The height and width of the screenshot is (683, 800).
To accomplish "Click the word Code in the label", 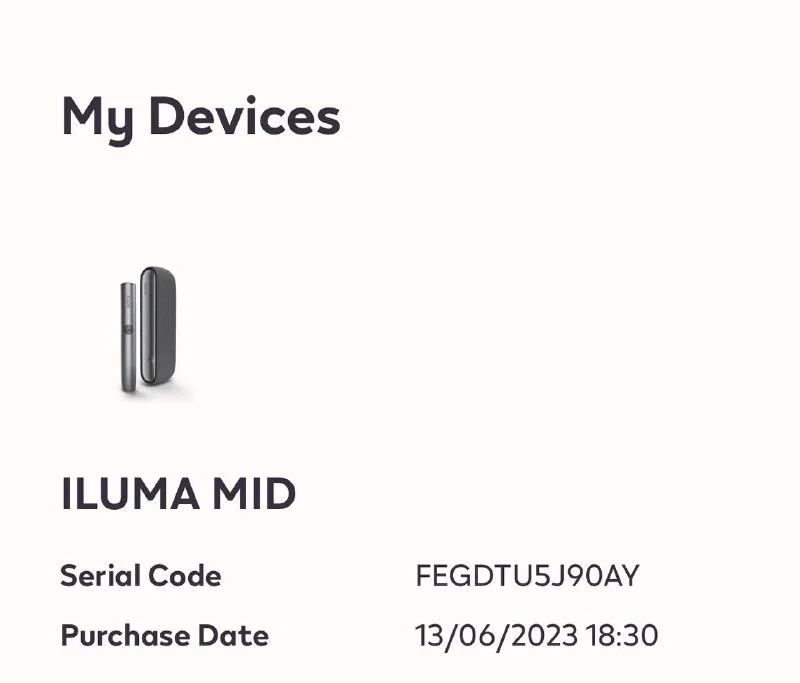I will [186, 576].
